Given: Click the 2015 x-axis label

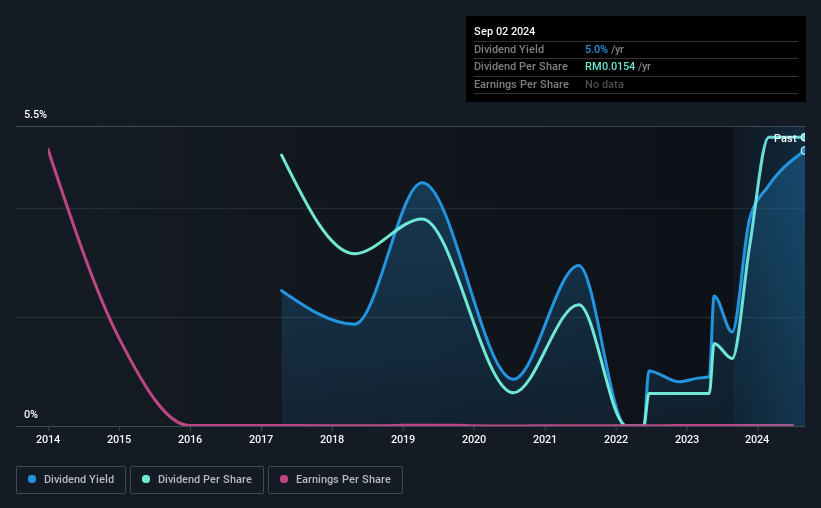Looking at the screenshot, I should pyautogui.click(x=119, y=439).
